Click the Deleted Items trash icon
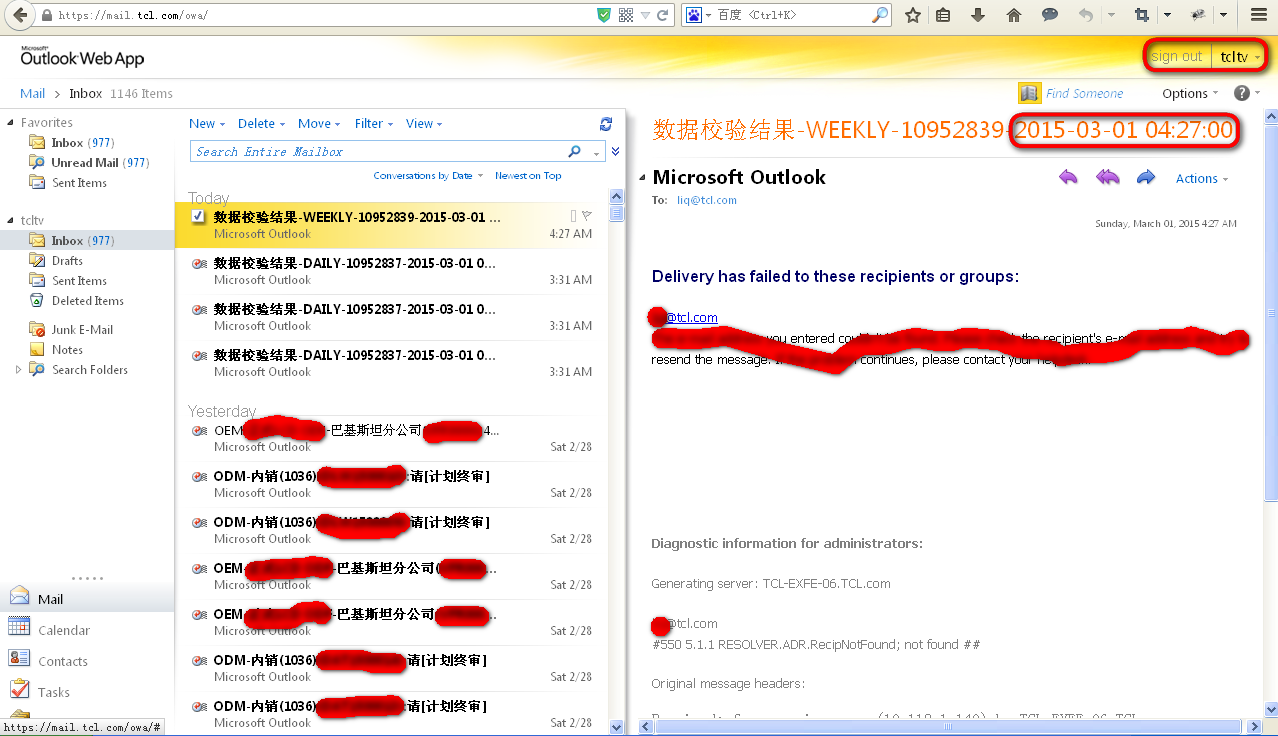 pyautogui.click(x=37, y=301)
